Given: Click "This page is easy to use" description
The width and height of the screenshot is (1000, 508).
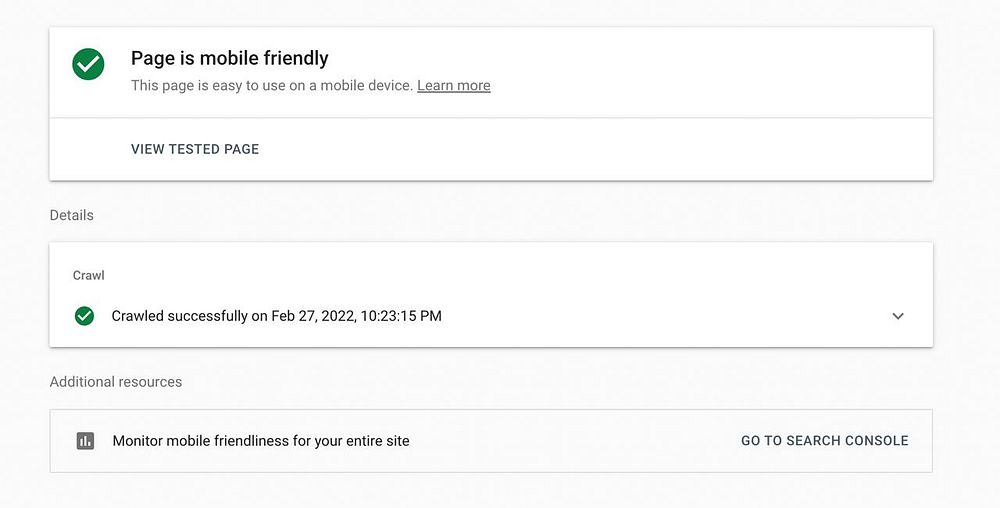Looking at the screenshot, I should 220,86.
